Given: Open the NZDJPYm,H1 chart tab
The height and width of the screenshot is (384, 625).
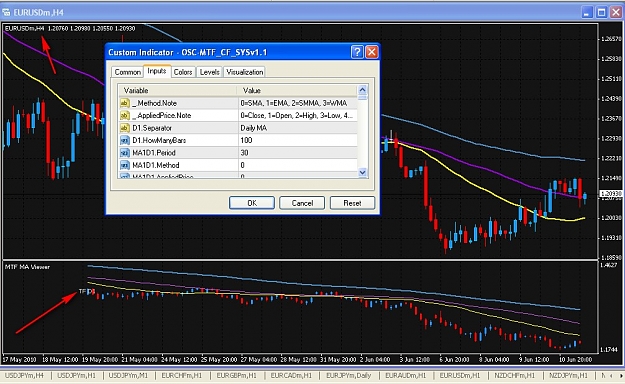Looking at the screenshot, I should (x=568, y=376).
